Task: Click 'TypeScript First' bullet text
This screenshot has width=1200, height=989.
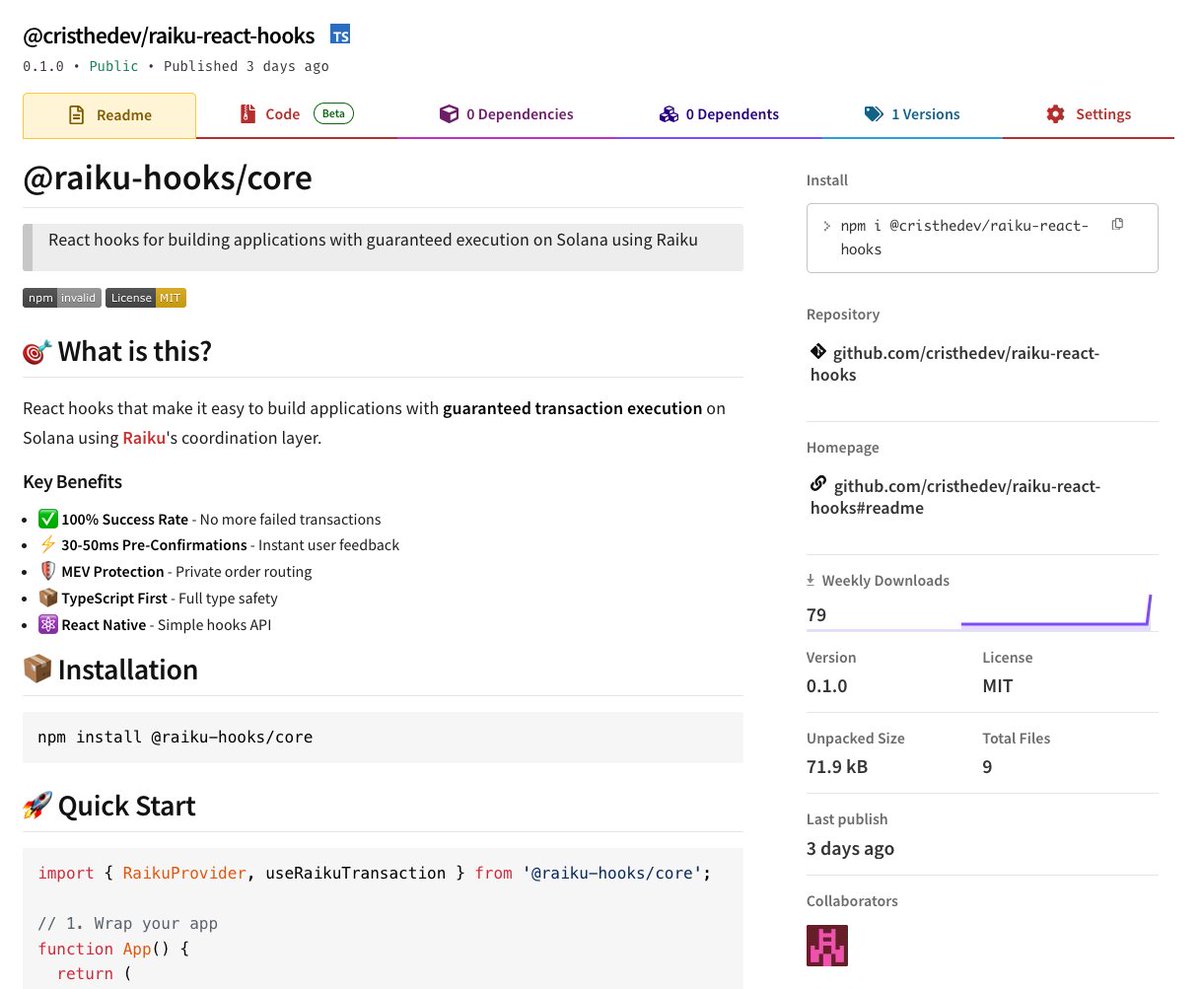Action: tap(114, 598)
